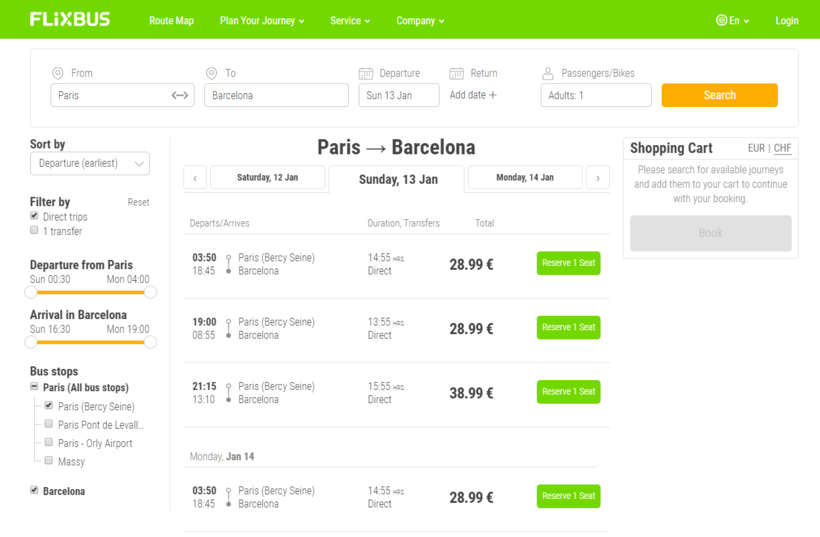
Task: Go to previous date with left arrow
Action: (x=195, y=178)
